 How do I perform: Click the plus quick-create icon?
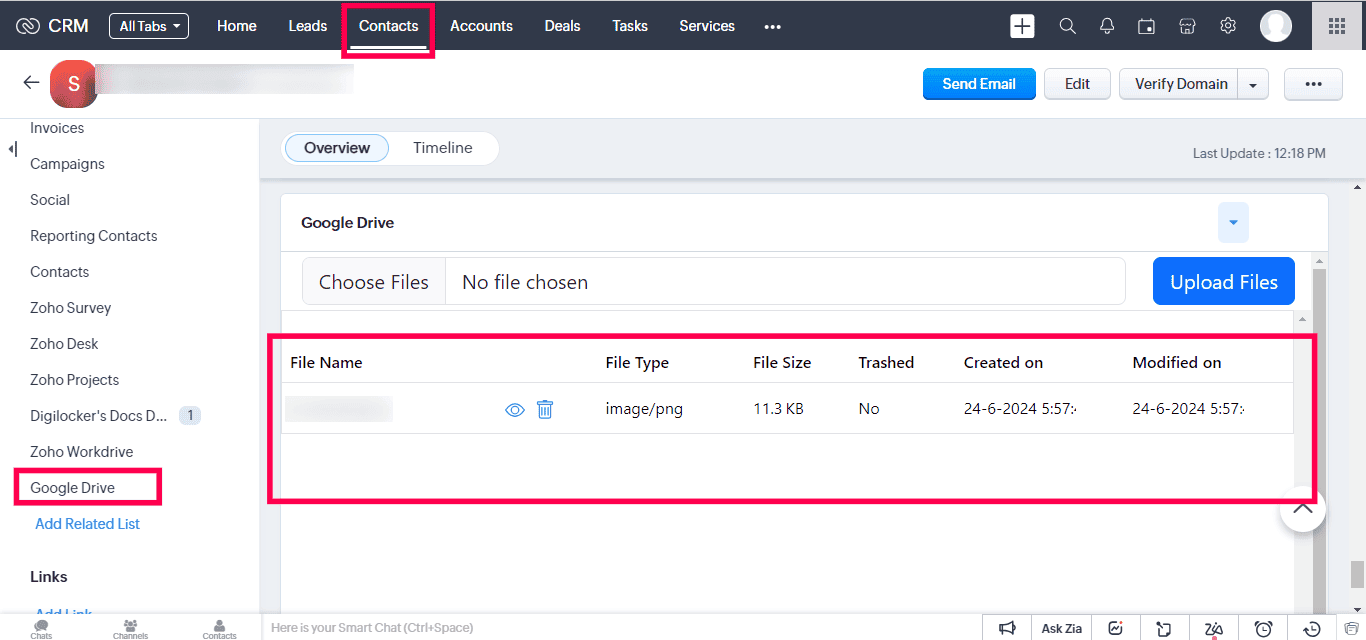(1022, 26)
